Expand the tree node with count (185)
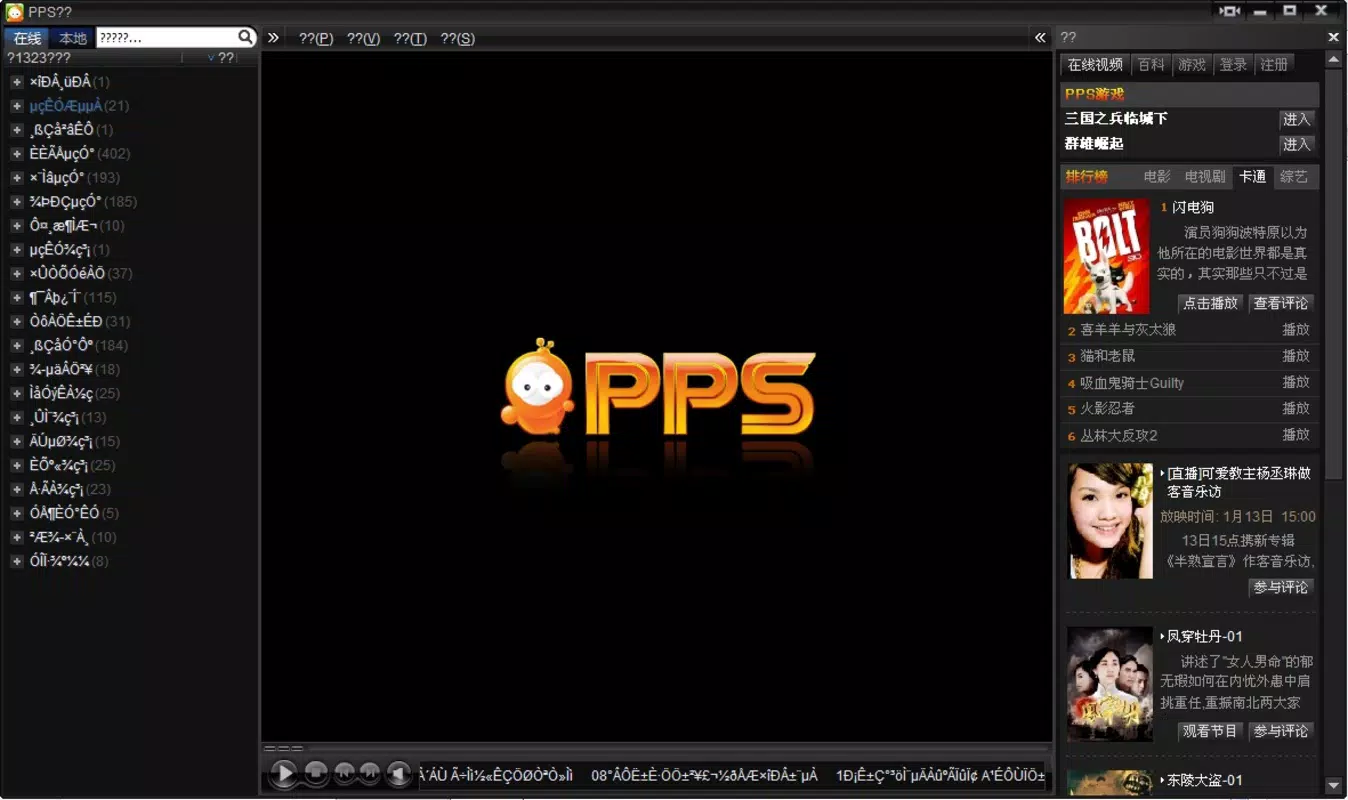 (x=17, y=202)
